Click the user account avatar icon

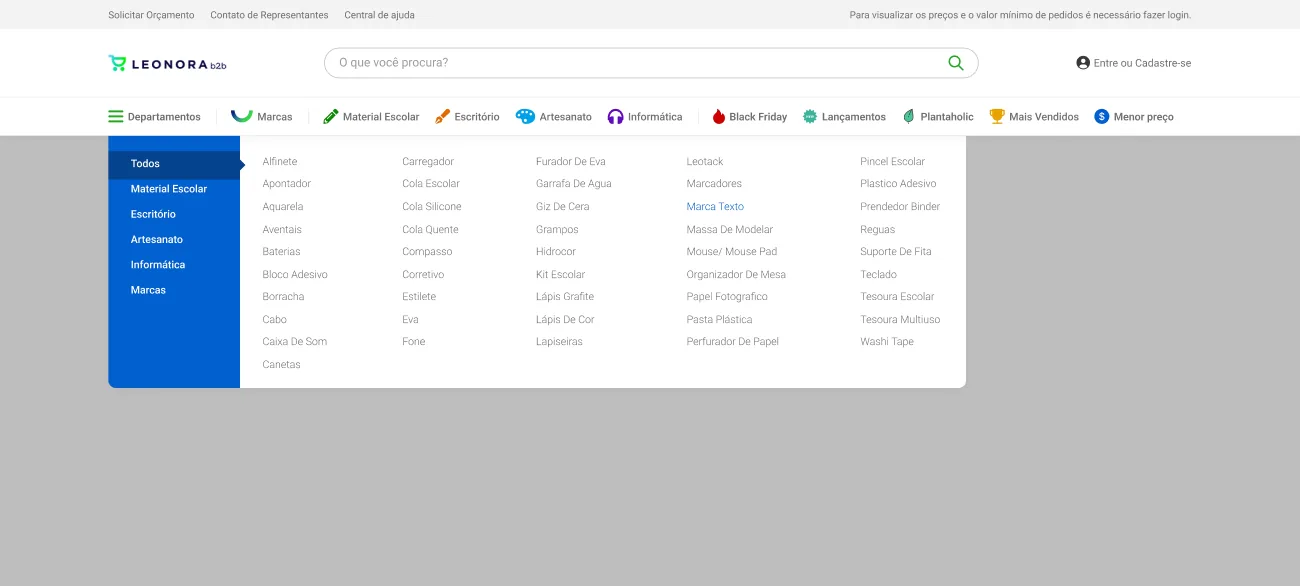(1083, 63)
